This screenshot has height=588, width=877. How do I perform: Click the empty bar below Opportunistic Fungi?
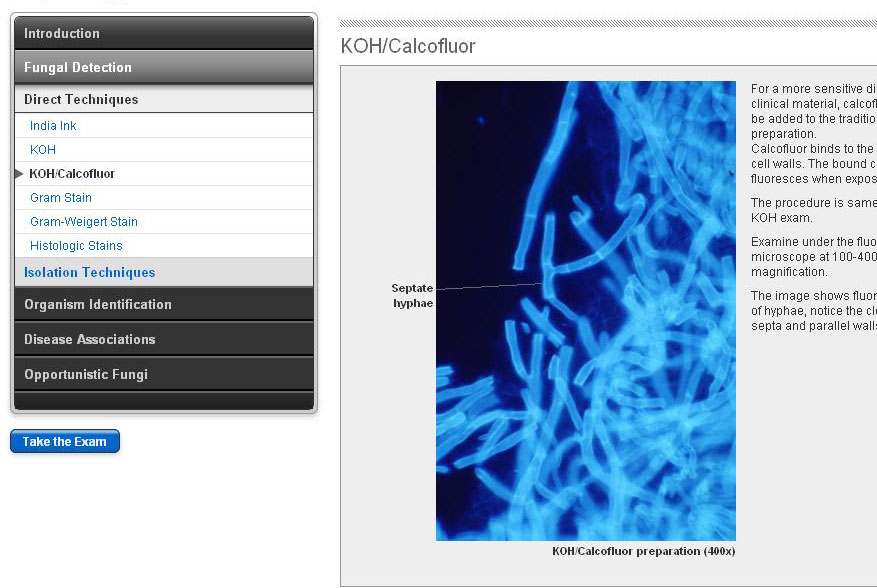tap(164, 400)
